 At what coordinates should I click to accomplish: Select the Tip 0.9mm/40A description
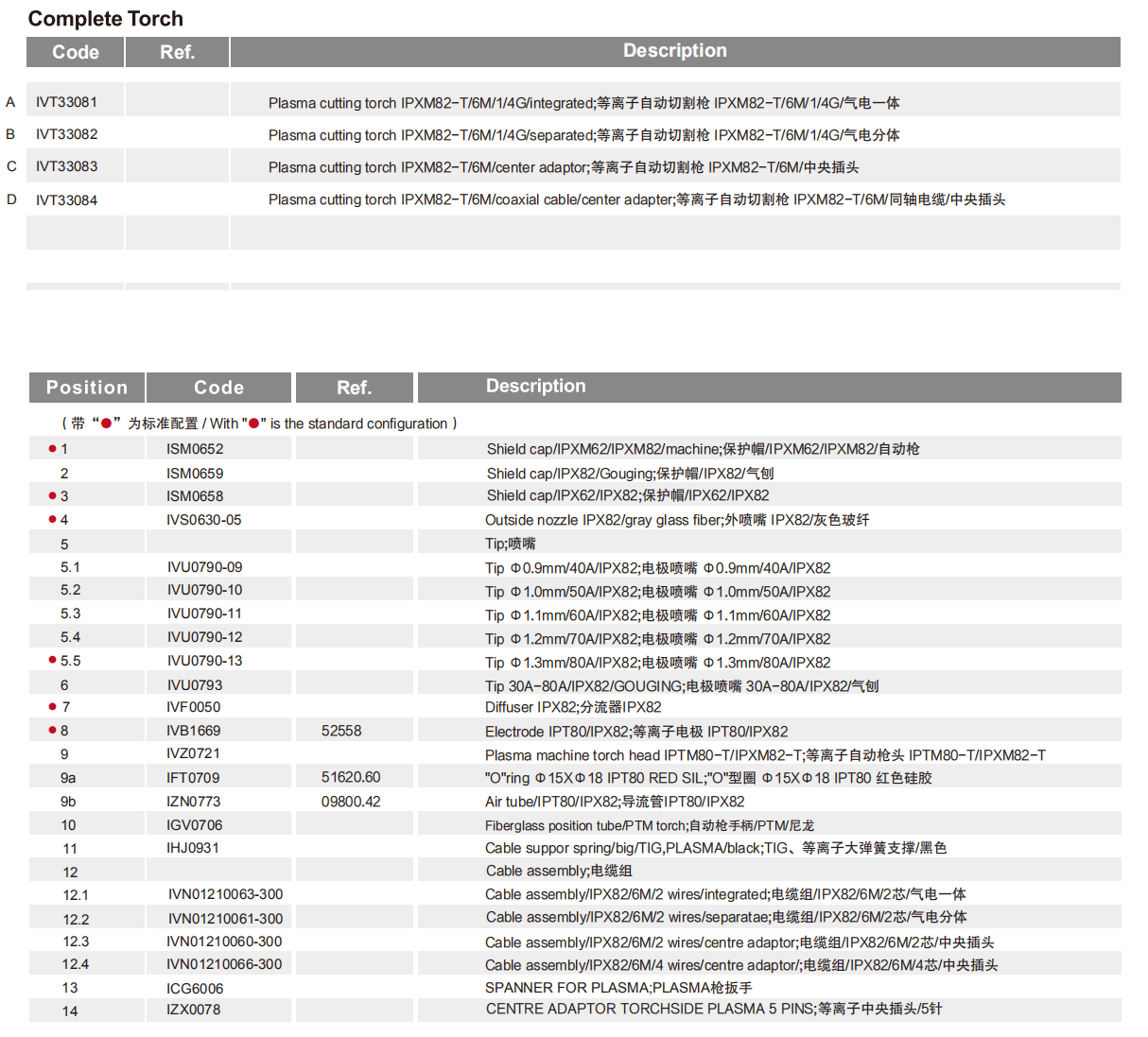[x=658, y=568]
